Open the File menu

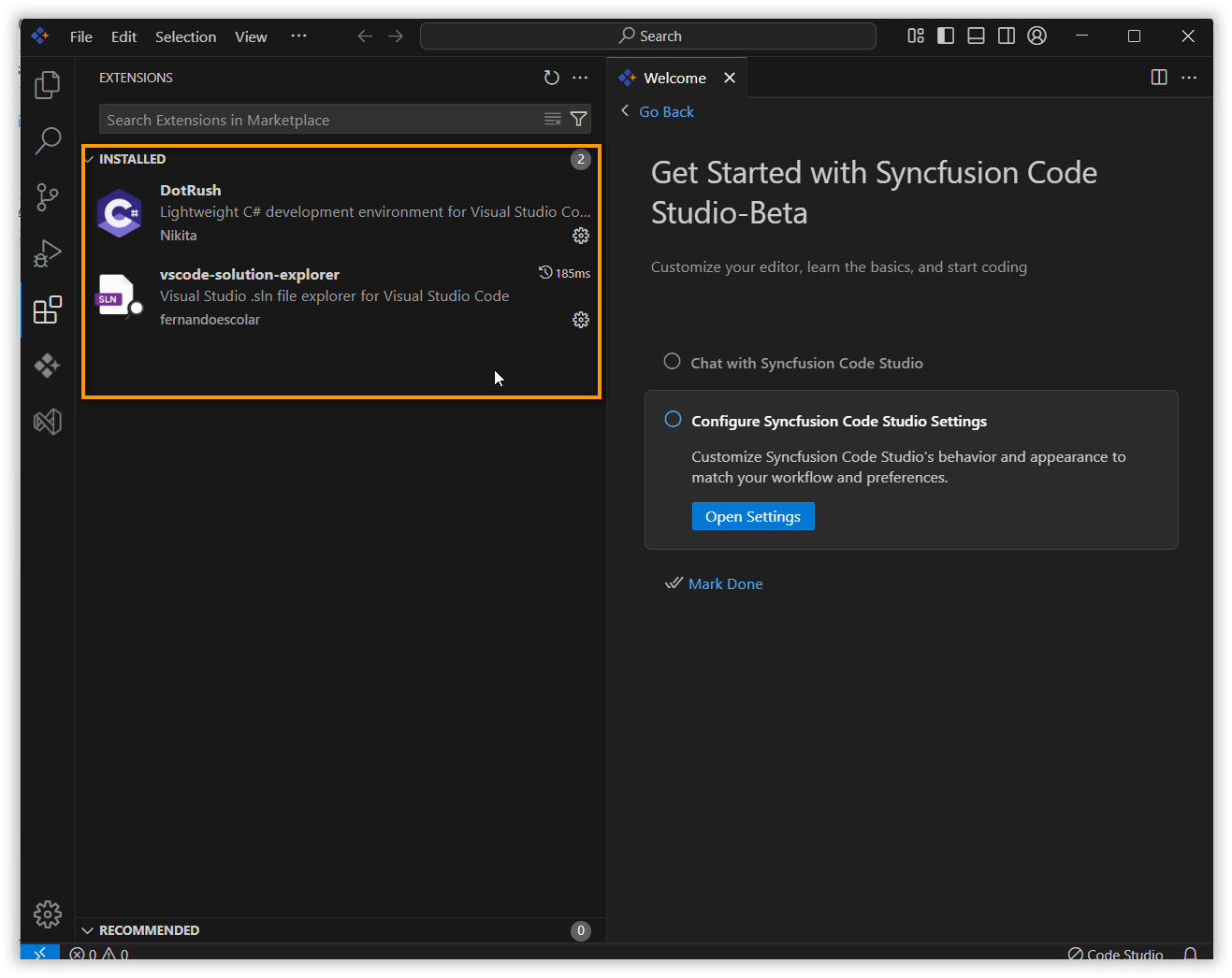pyautogui.click(x=81, y=36)
